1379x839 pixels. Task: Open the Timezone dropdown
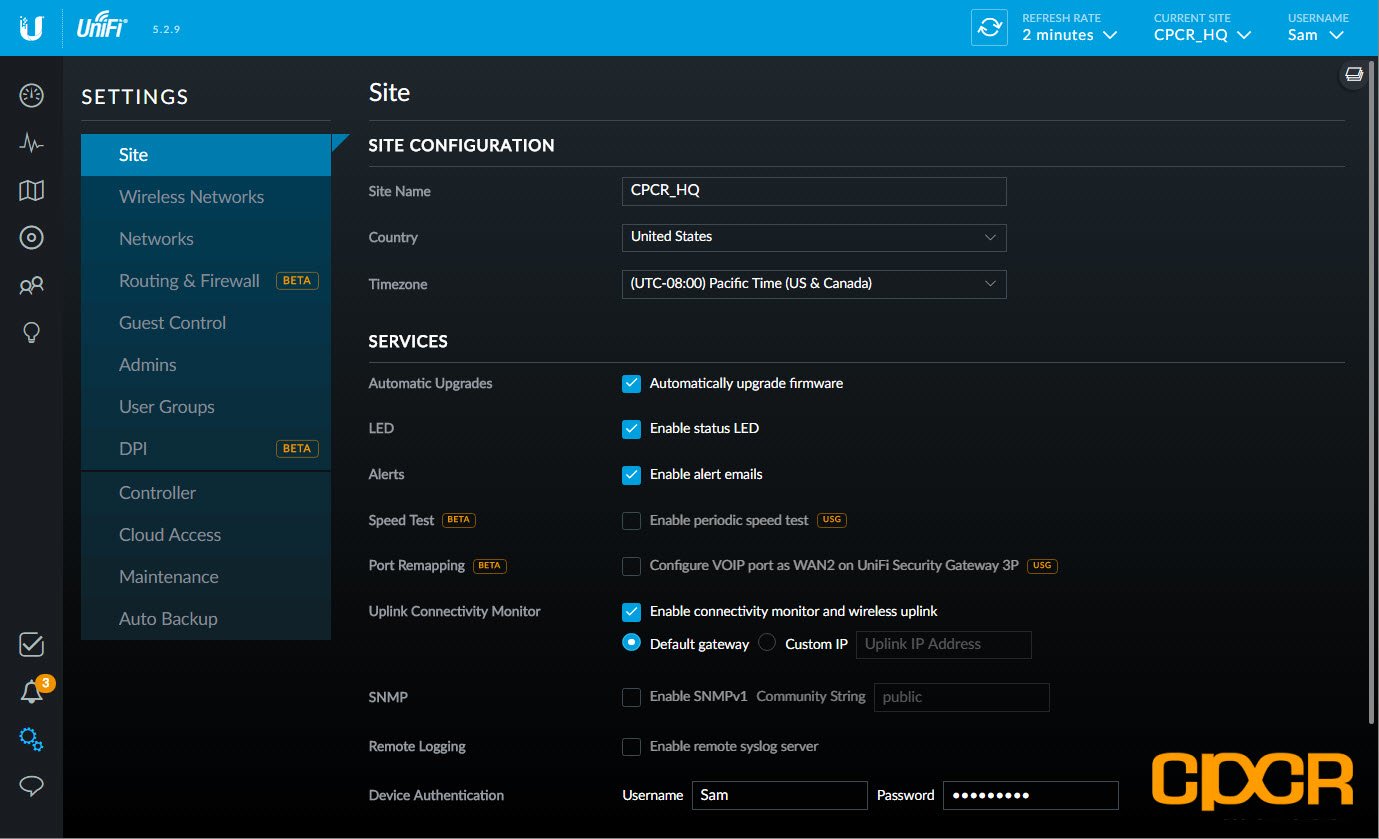814,284
